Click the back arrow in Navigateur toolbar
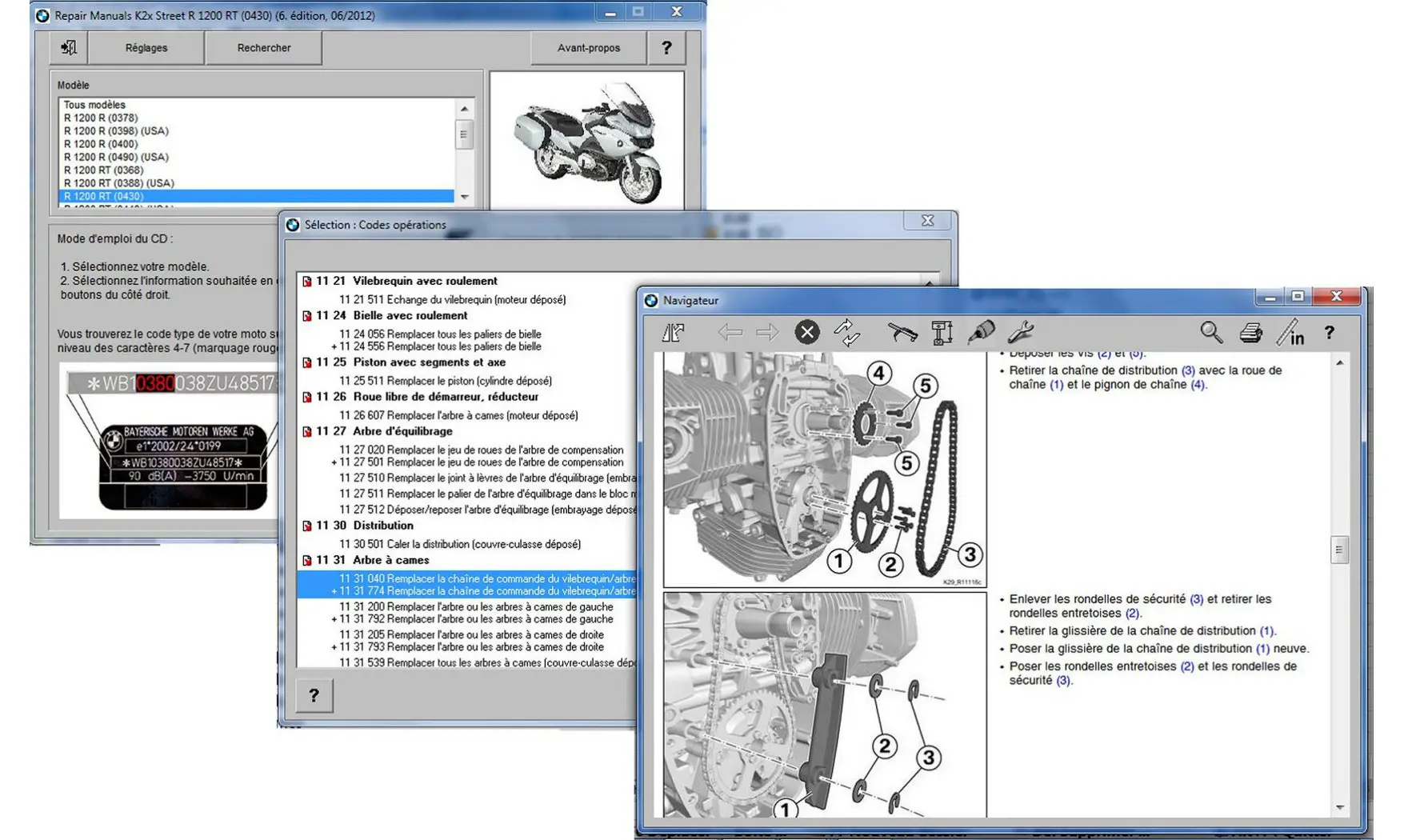This screenshot has height=840, width=1404. click(x=730, y=332)
